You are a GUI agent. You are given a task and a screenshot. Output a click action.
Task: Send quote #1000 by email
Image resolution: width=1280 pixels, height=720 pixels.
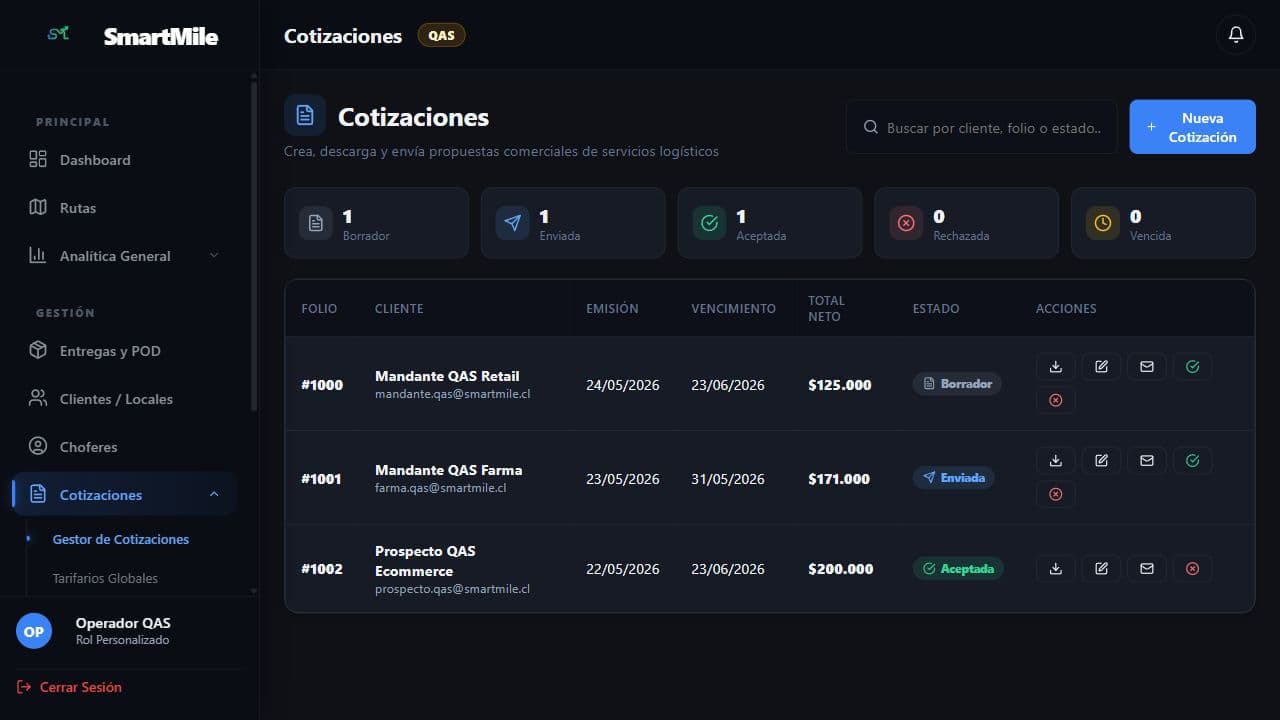tap(1147, 367)
